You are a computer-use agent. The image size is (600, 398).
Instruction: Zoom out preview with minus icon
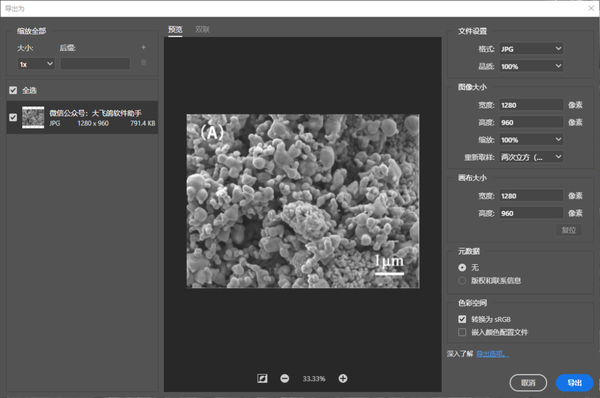click(285, 378)
